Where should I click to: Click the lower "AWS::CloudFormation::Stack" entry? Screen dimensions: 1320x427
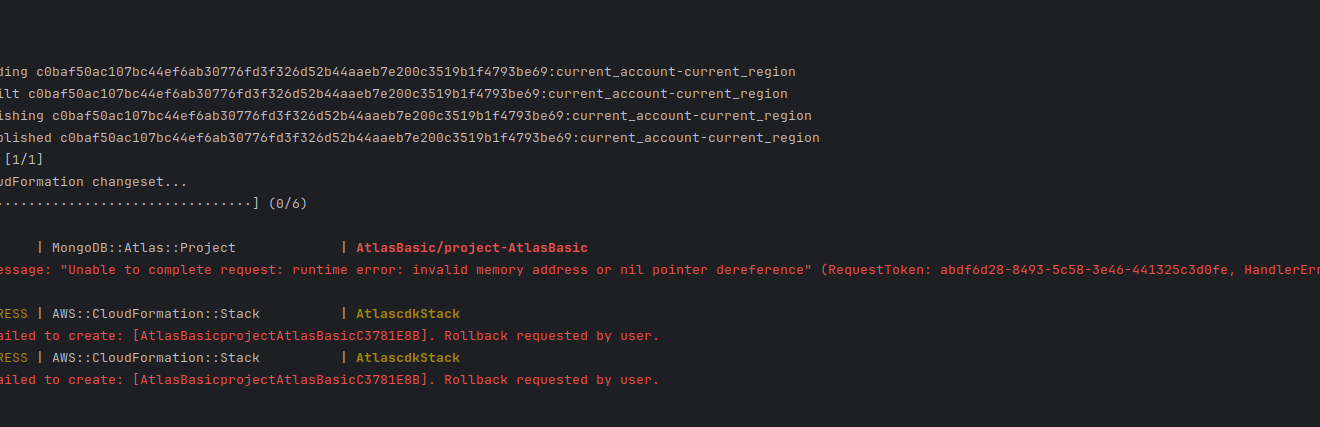(155, 358)
